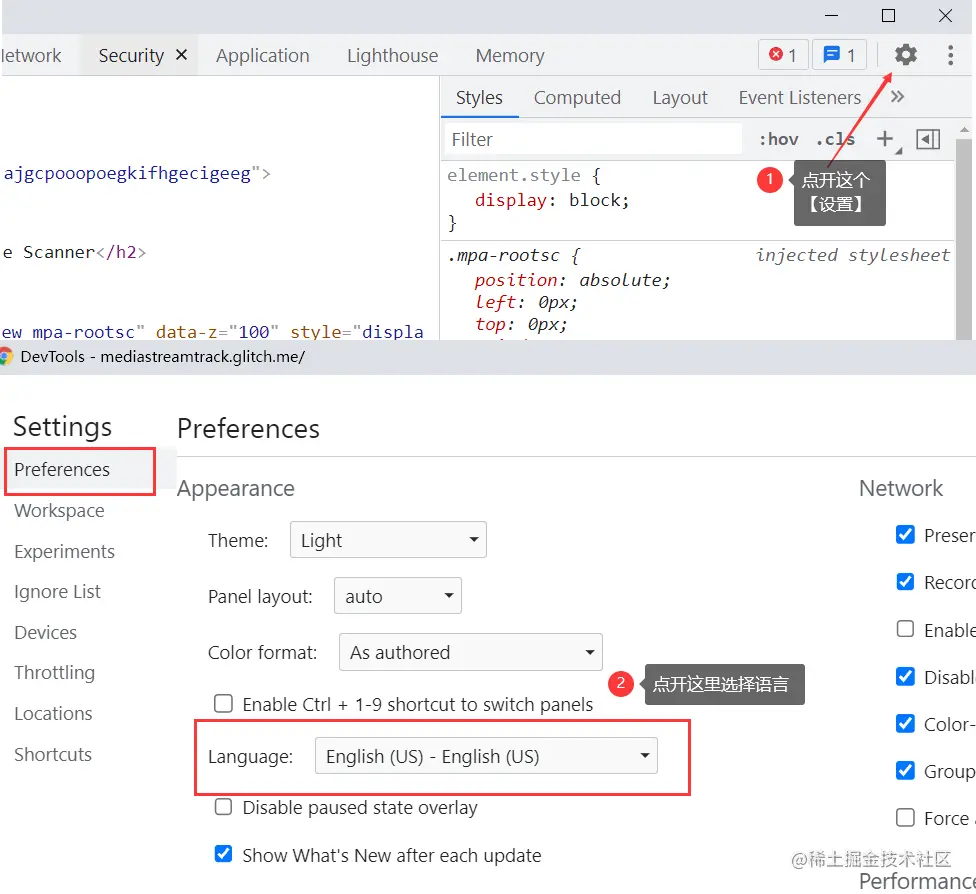Click the Scanner h2 element line in DOM
This screenshot has height=894, width=976.
(74, 252)
